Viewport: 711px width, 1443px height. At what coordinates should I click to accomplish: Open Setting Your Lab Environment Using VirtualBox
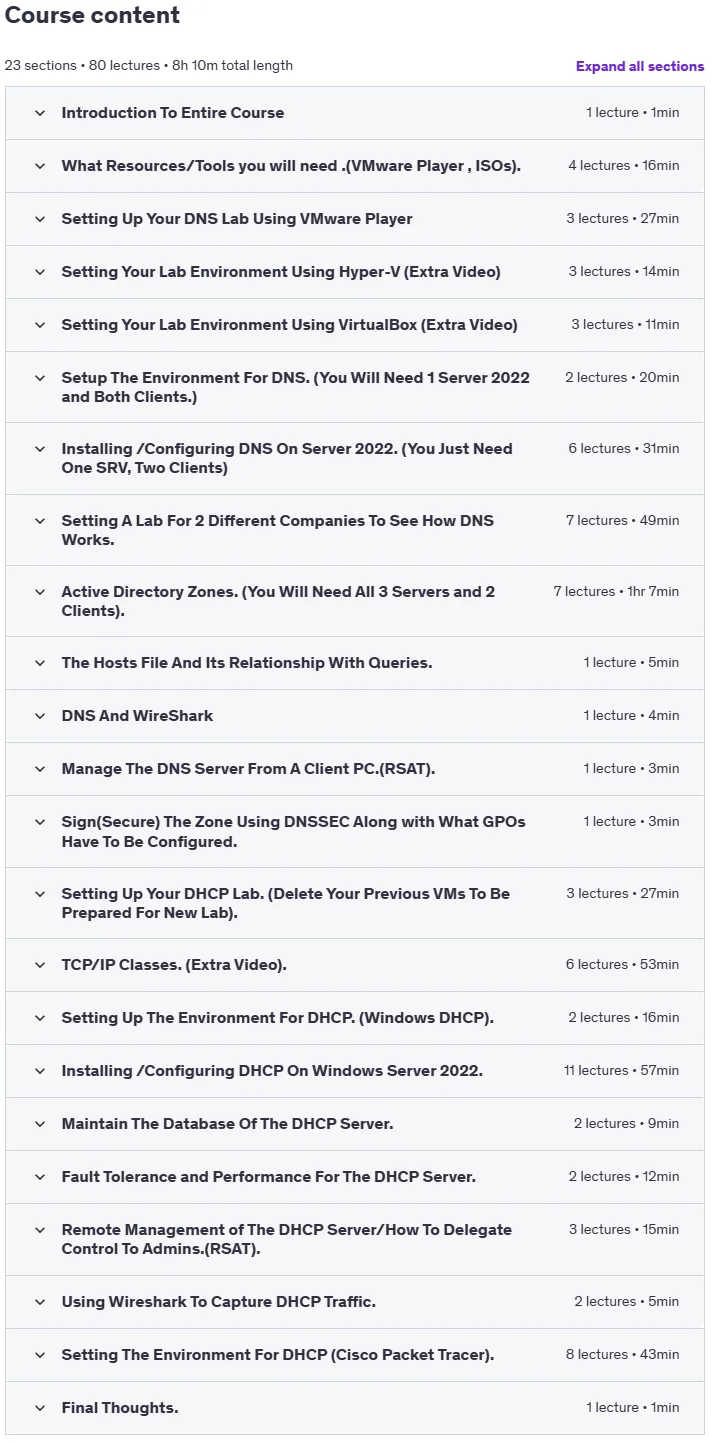(x=290, y=325)
